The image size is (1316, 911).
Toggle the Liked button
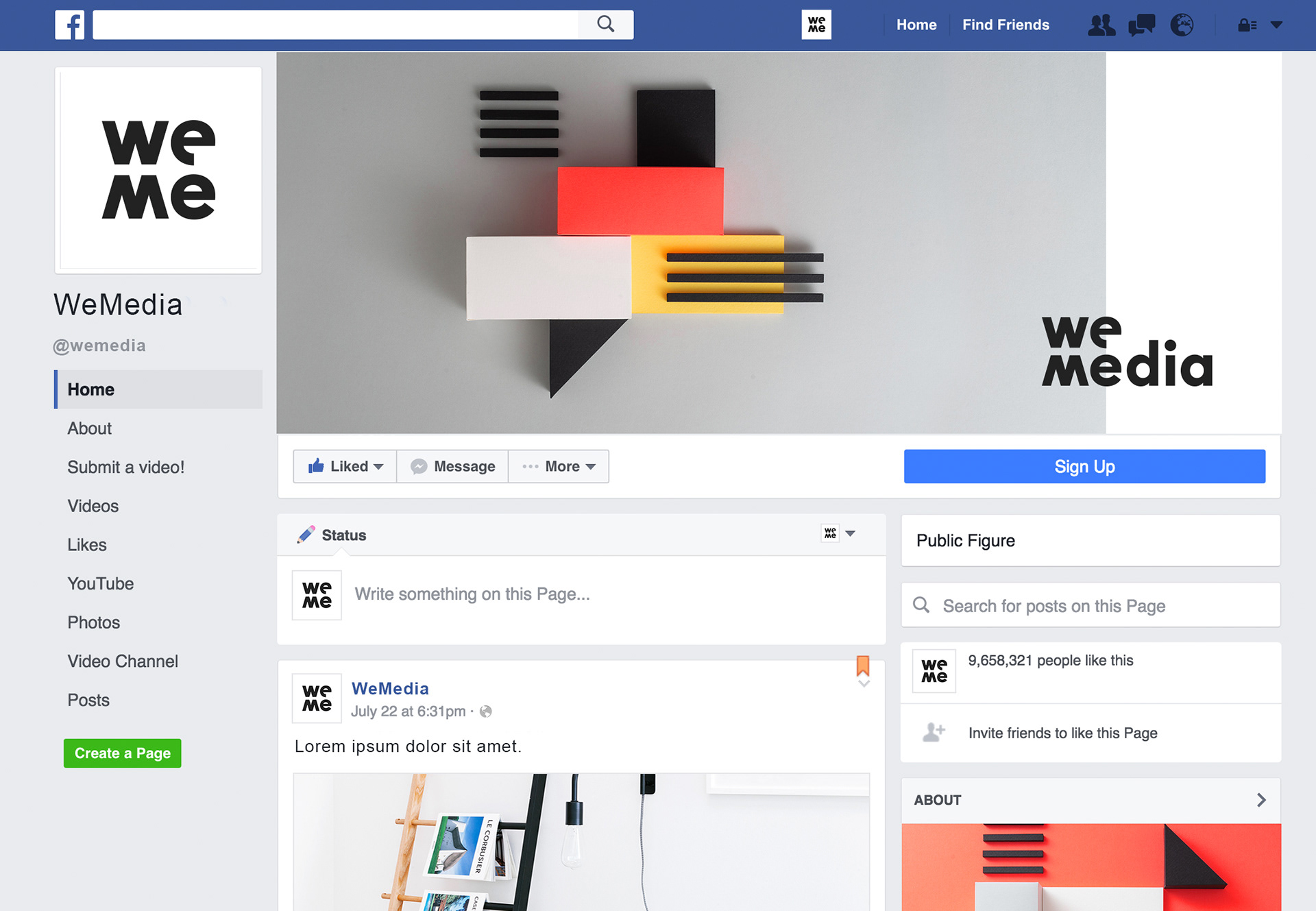tap(345, 466)
